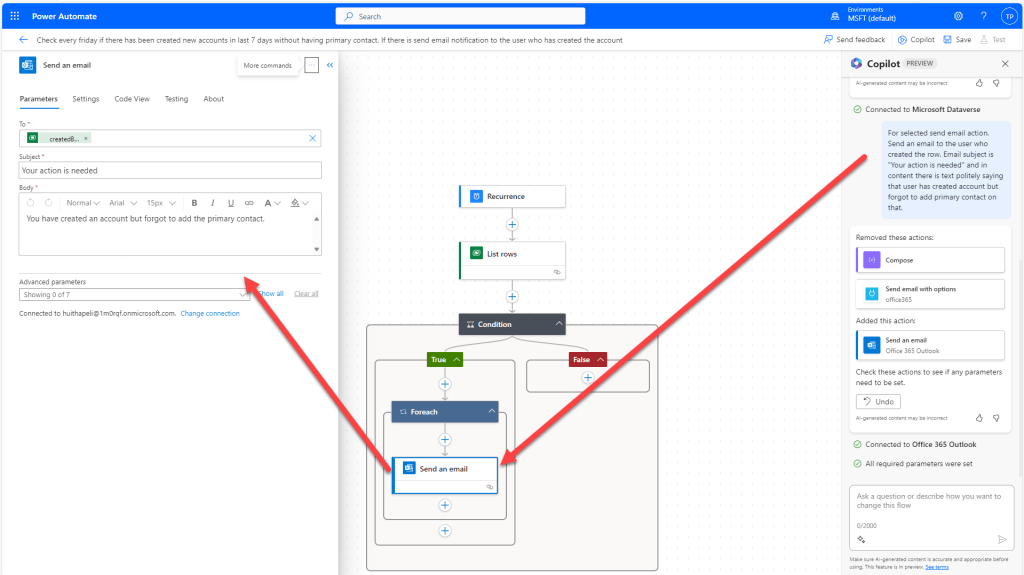Expand the Advanced parameters dropdown

tap(243, 294)
